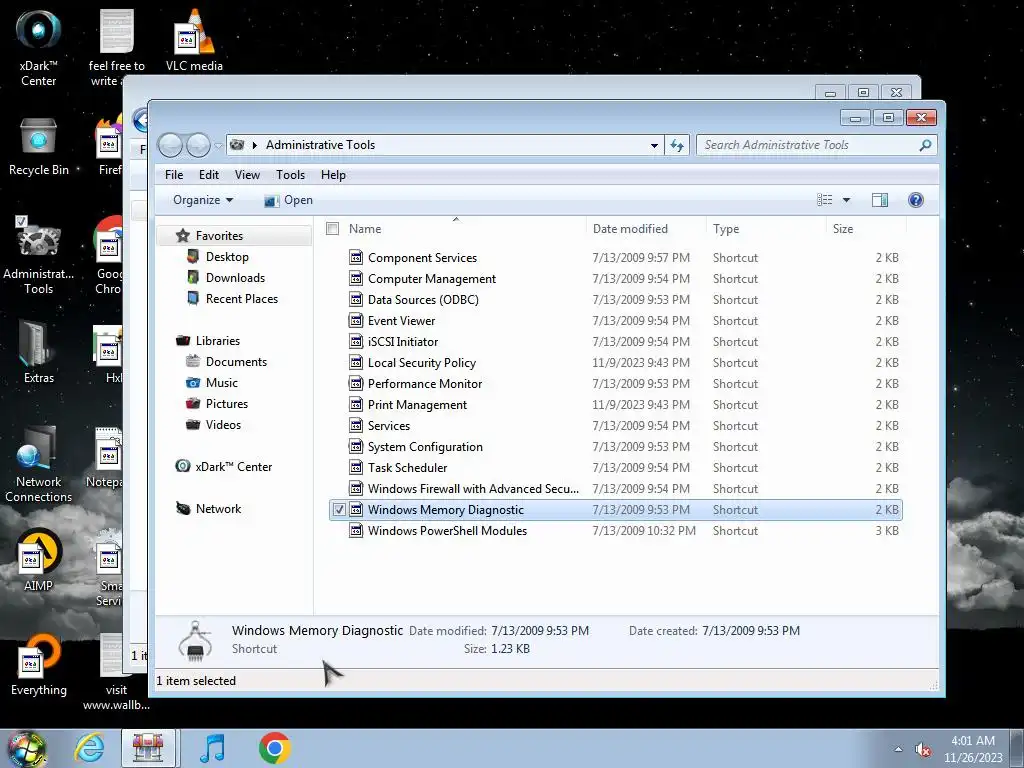The image size is (1024, 768).
Task: Click the muted volume tray icon
Action: point(923,749)
